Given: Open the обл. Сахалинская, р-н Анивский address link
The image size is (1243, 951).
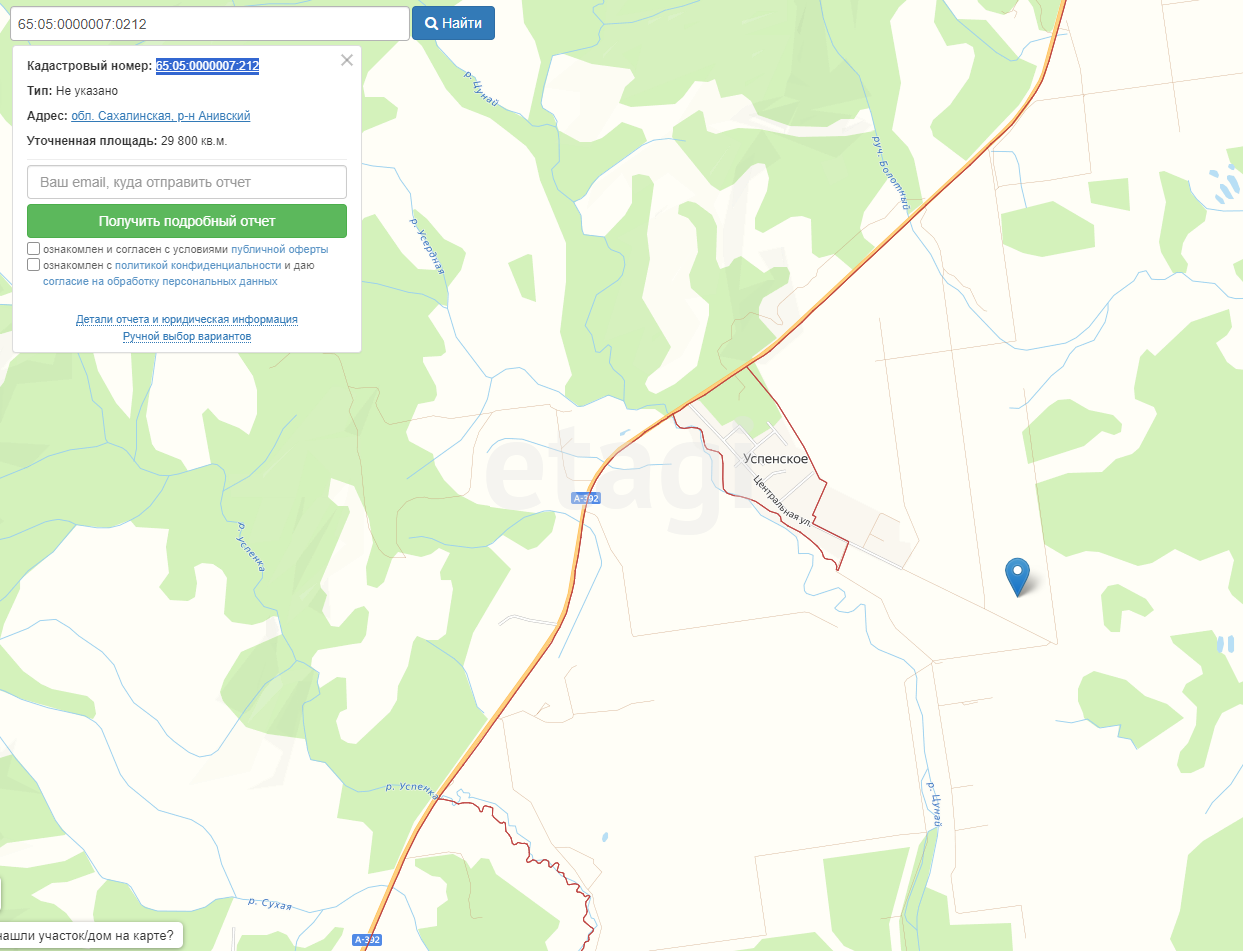Looking at the screenshot, I should (x=161, y=116).
